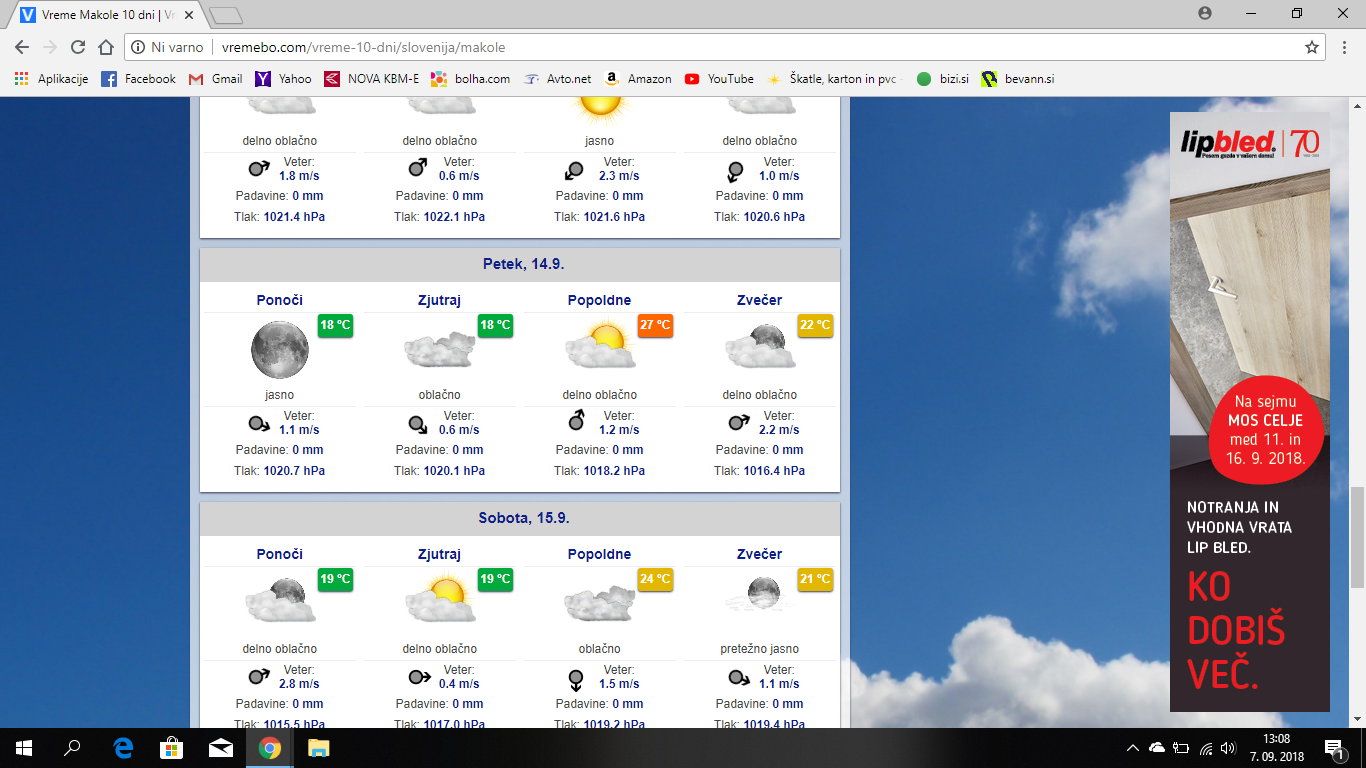Open the volume control in the system tray
This screenshot has height=768, width=1366.
[1228, 748]
